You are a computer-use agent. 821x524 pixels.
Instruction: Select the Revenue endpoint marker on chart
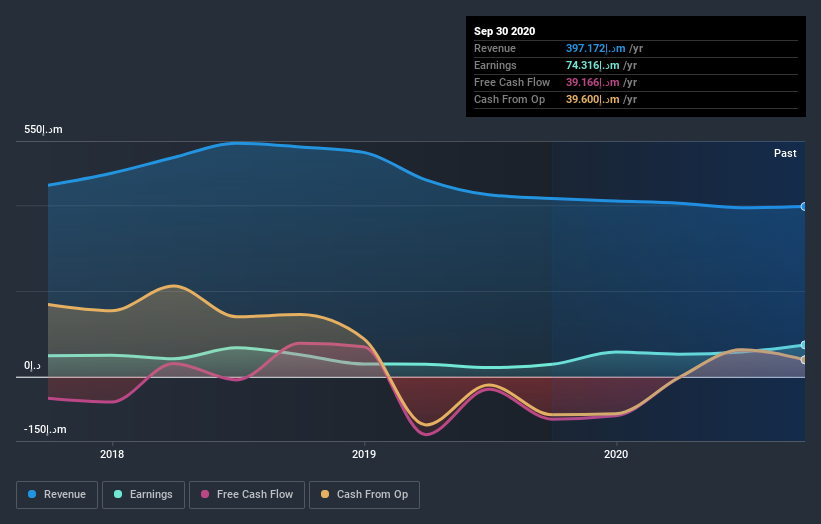coord(803,207)
